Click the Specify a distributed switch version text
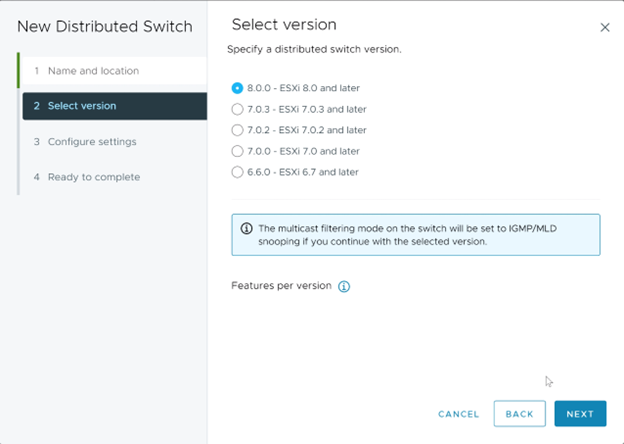624x444 pixels. tap(314, 48)
